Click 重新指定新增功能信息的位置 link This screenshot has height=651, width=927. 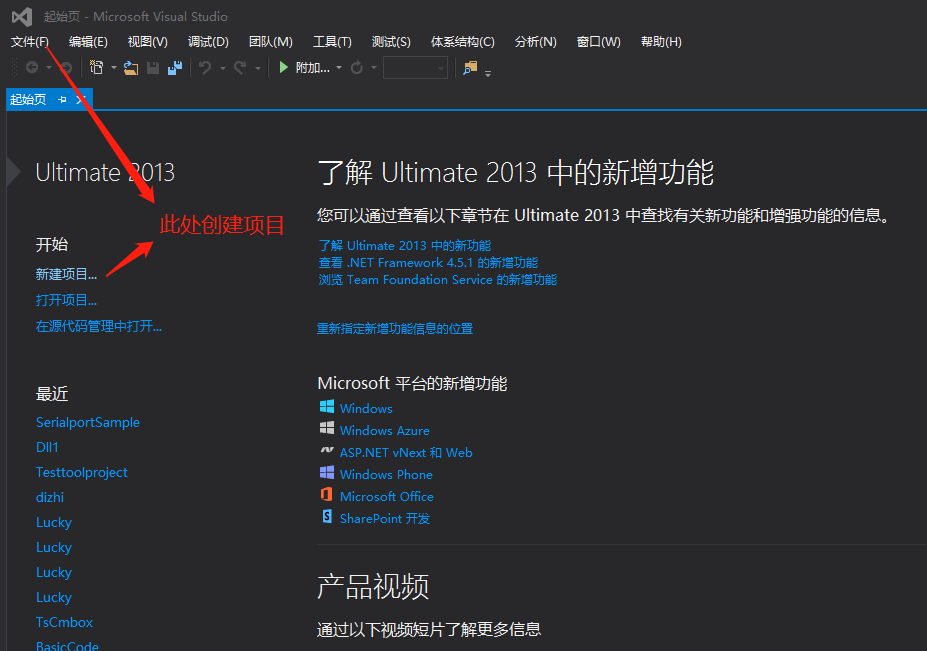(395, 329)
